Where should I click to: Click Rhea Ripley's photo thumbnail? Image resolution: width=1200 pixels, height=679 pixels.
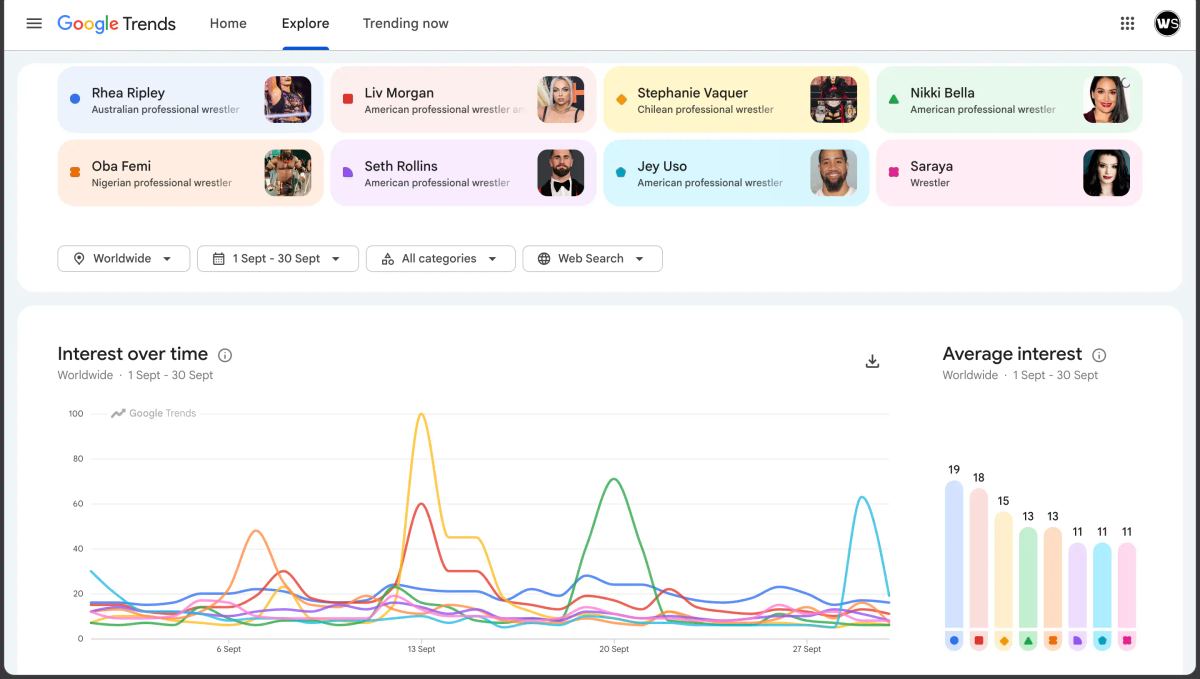click(288, 100)
